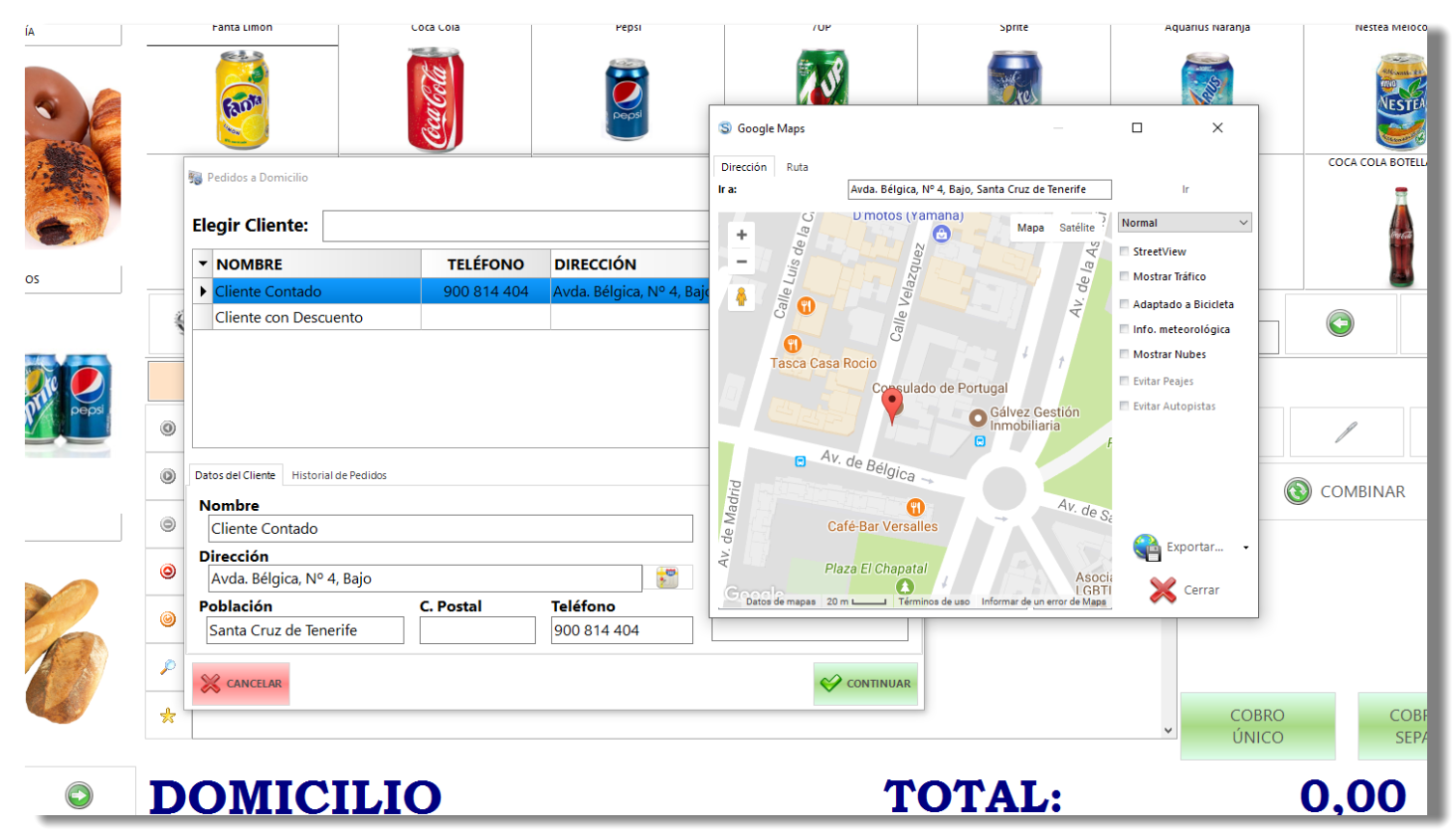Open the Historial de Pedidos tab

339,475
